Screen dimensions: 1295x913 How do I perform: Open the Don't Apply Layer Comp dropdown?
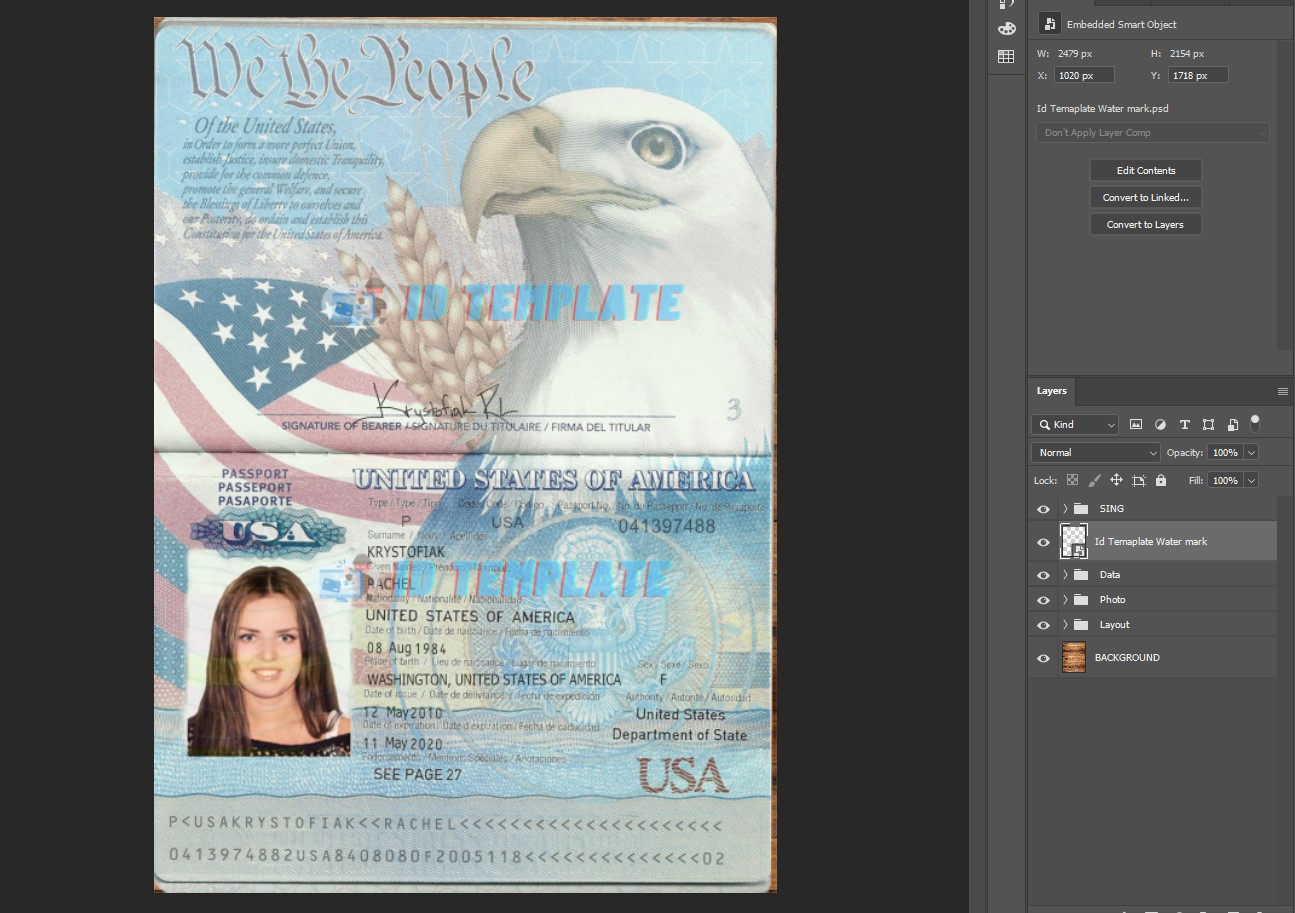[x=1153, y=133]
